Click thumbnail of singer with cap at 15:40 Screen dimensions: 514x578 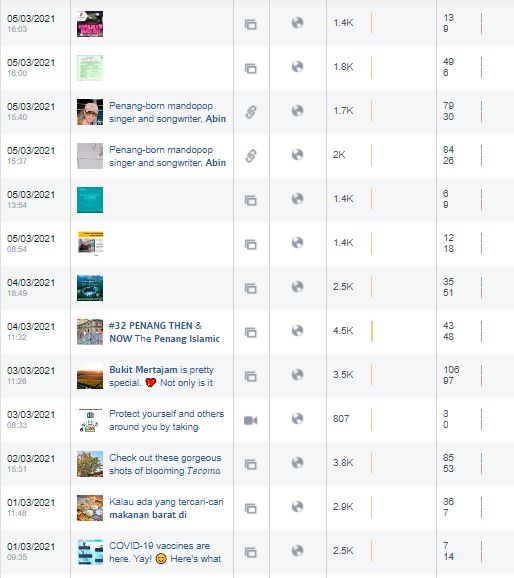90,112
